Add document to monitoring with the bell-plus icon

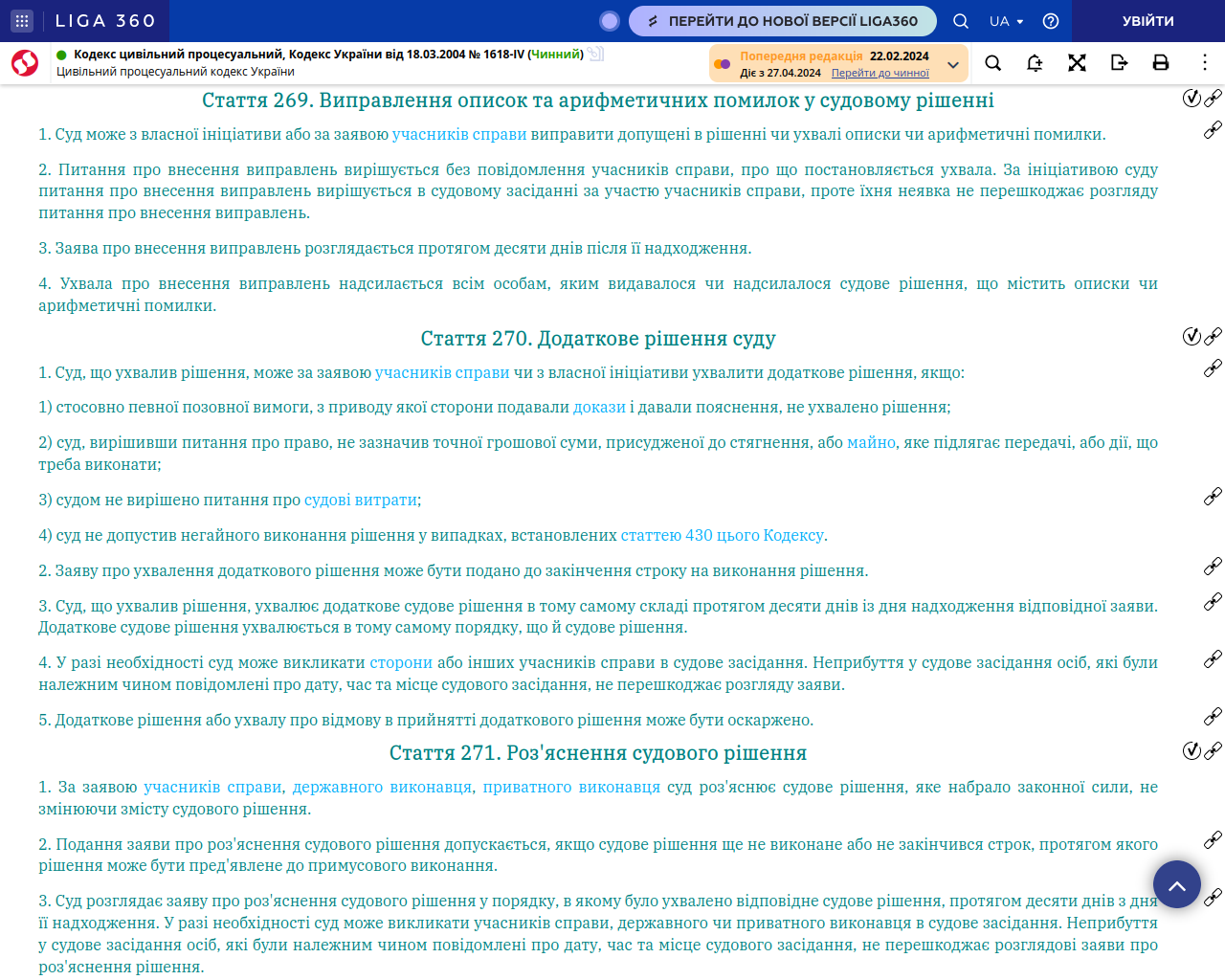tap(1035, 63)
